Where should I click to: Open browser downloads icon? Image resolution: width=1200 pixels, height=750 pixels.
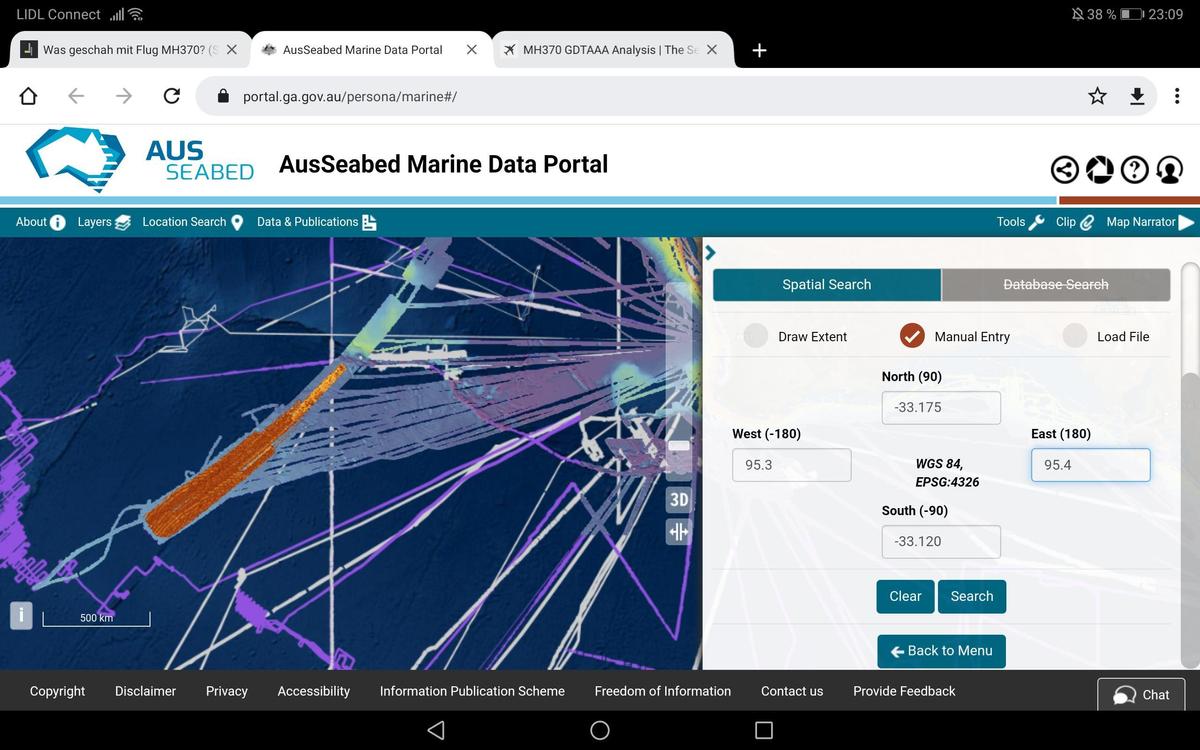point(1137,96)
